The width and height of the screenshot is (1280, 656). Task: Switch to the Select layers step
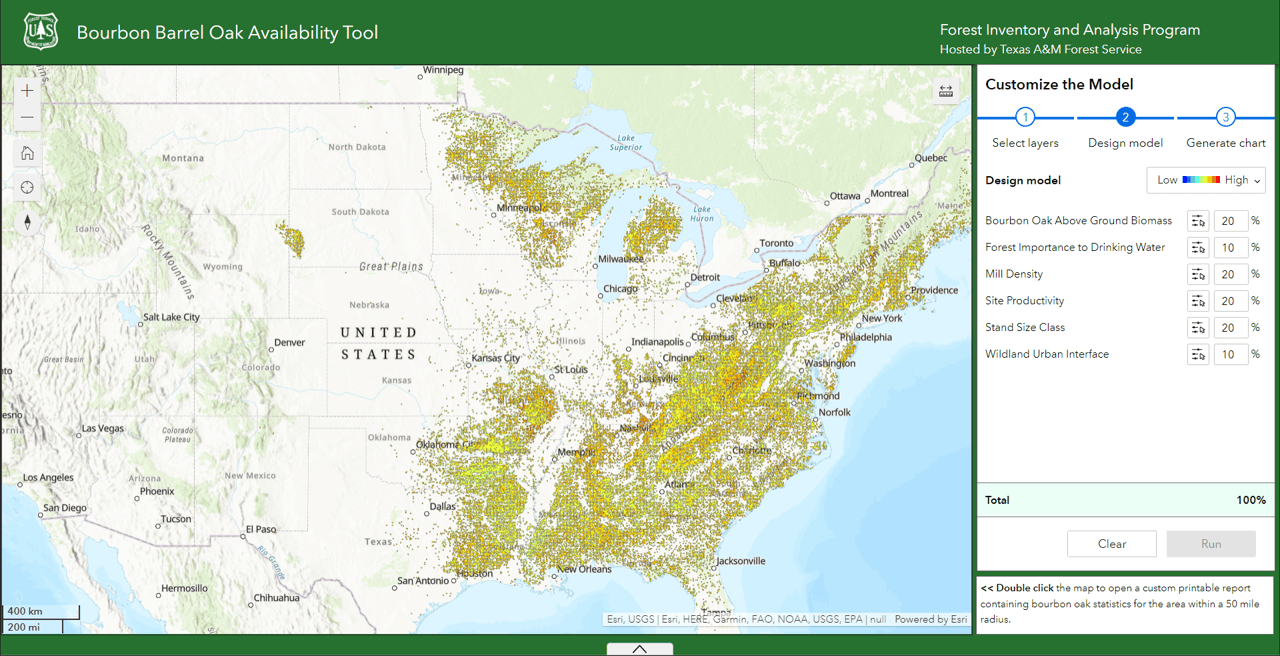(1025, 117)
